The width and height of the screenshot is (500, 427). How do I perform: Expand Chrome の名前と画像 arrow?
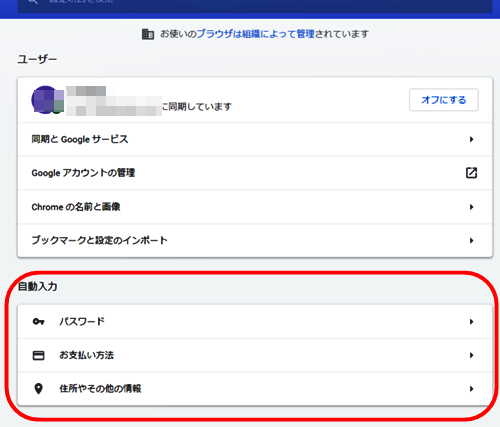click(x=471, y=207)
